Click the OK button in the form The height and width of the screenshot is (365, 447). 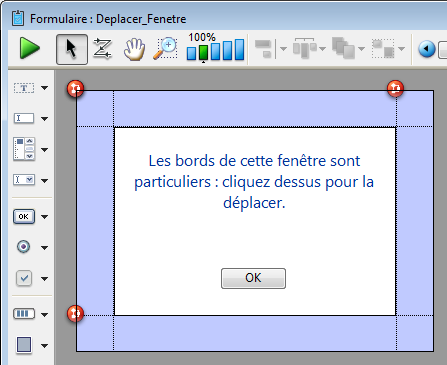[253, 278]
